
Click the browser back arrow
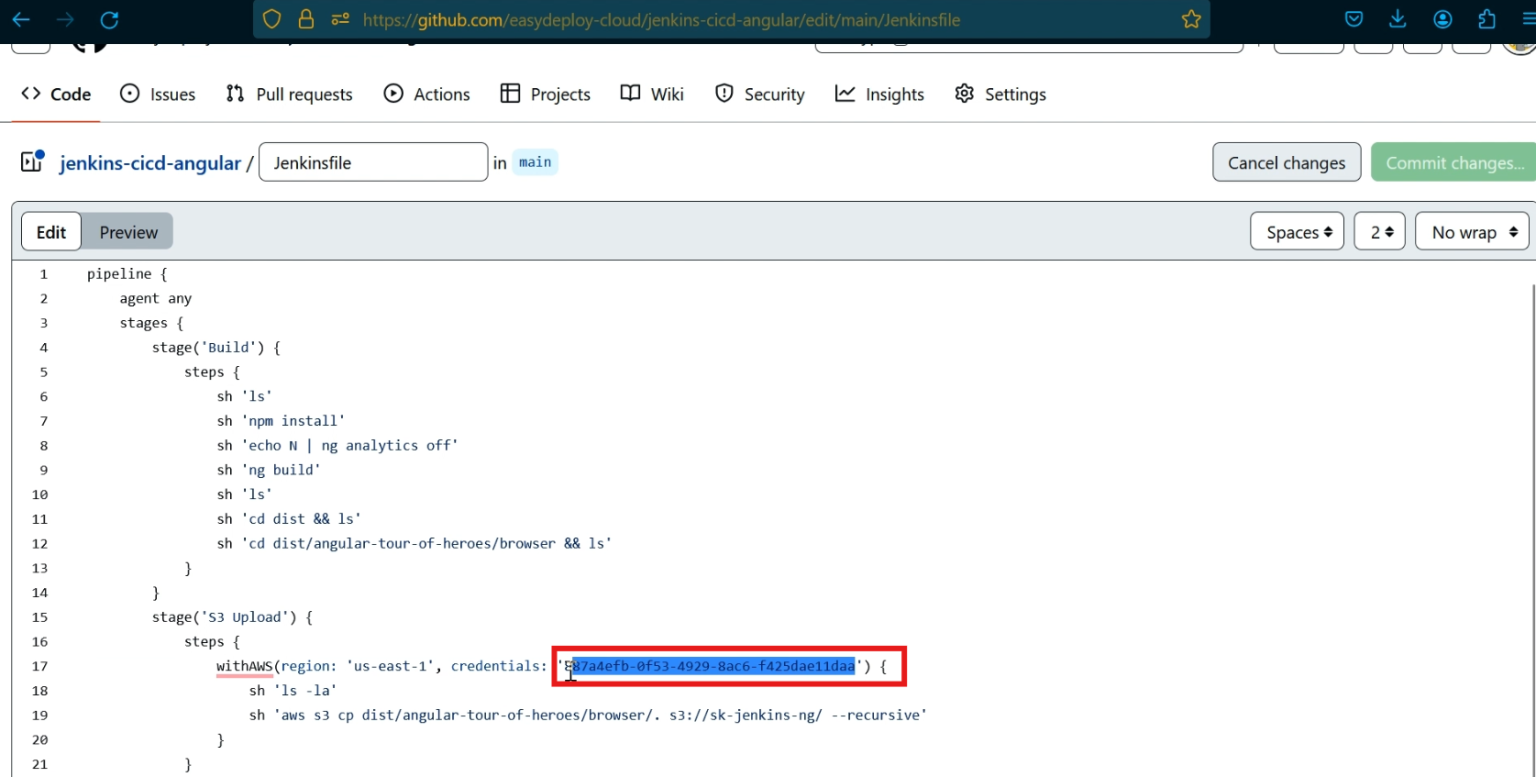[x=23, y=18]
